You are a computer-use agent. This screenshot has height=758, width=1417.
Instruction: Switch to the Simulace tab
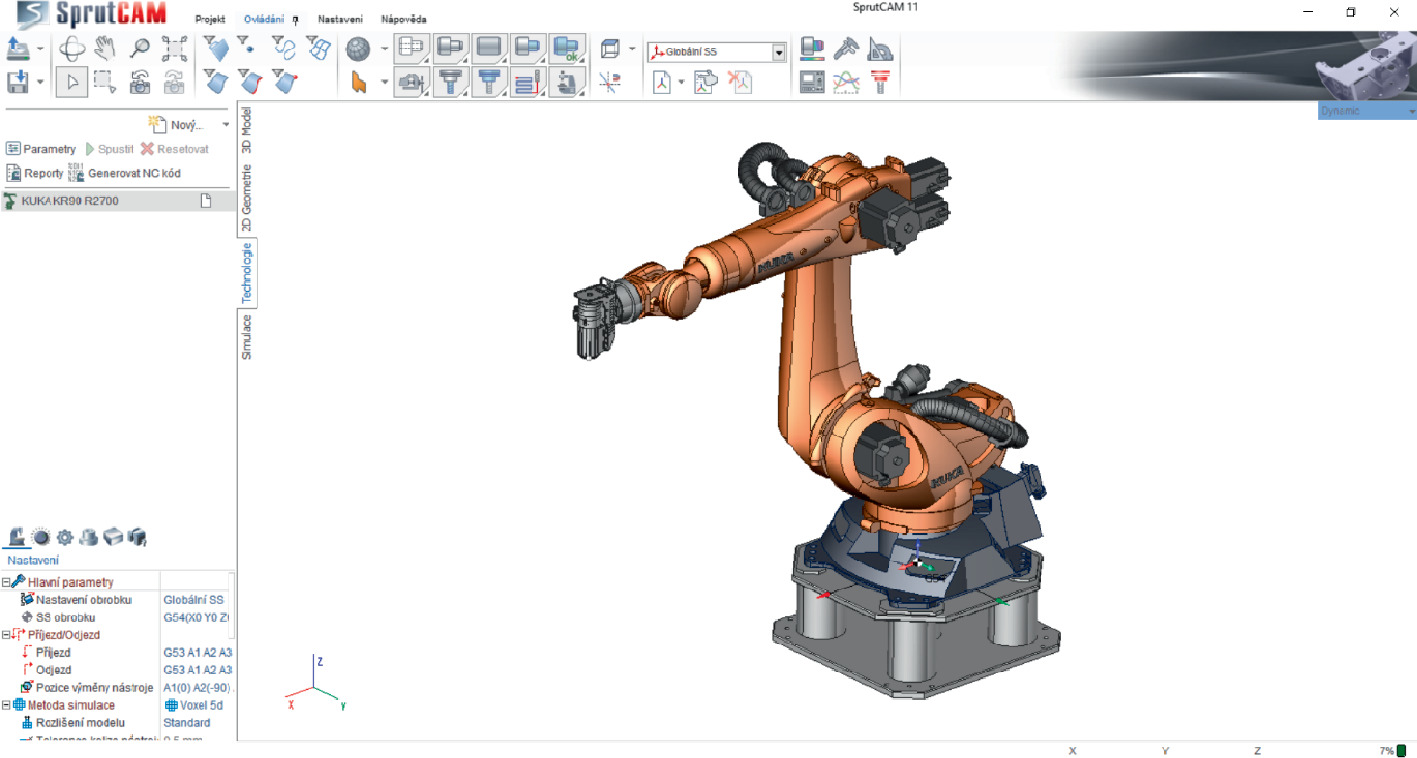[247, 337]
